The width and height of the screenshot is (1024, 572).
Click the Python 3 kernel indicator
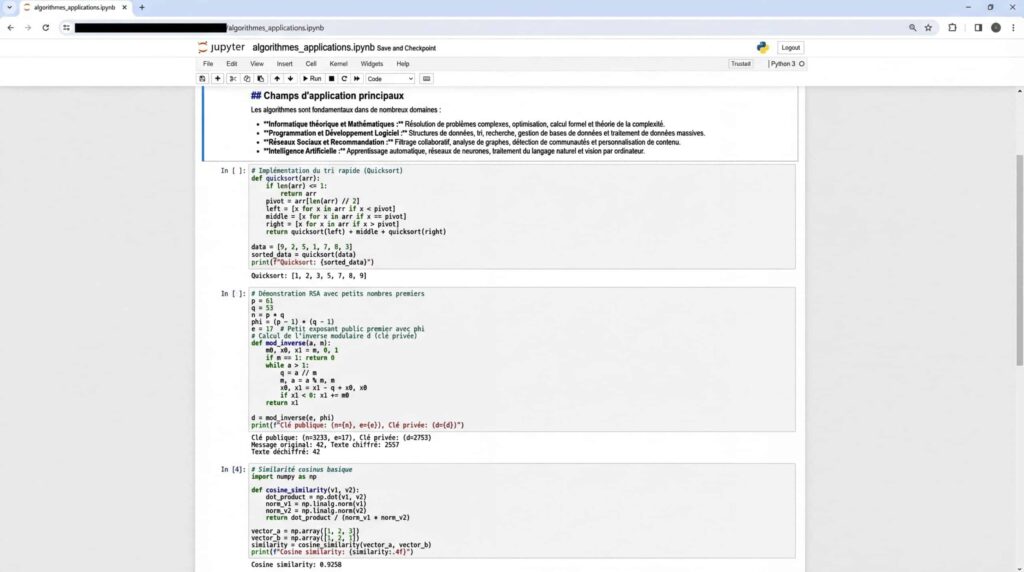pos(783,64)
